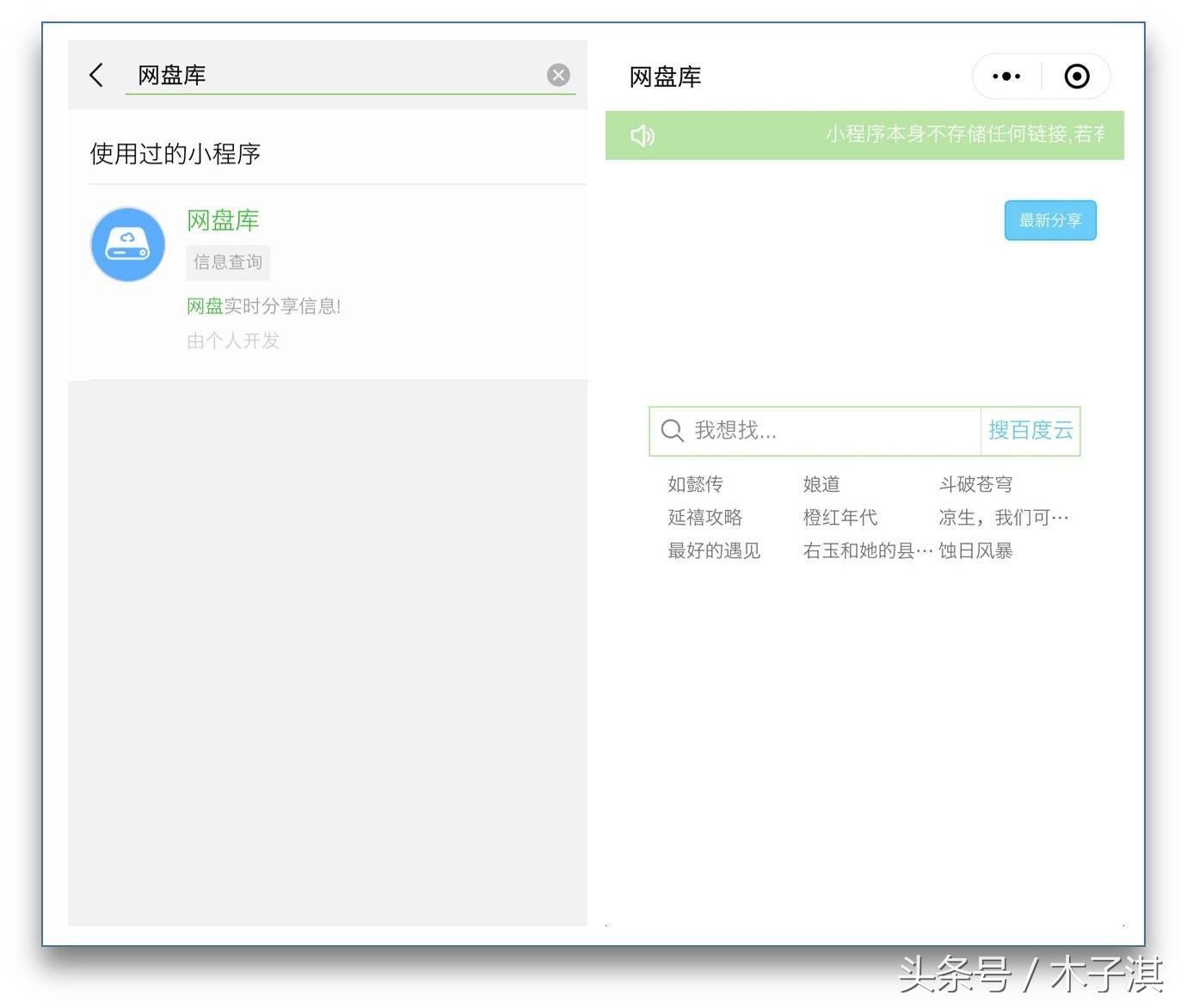Click the green banner notification strip
1187x1008 pixels.
864,135
